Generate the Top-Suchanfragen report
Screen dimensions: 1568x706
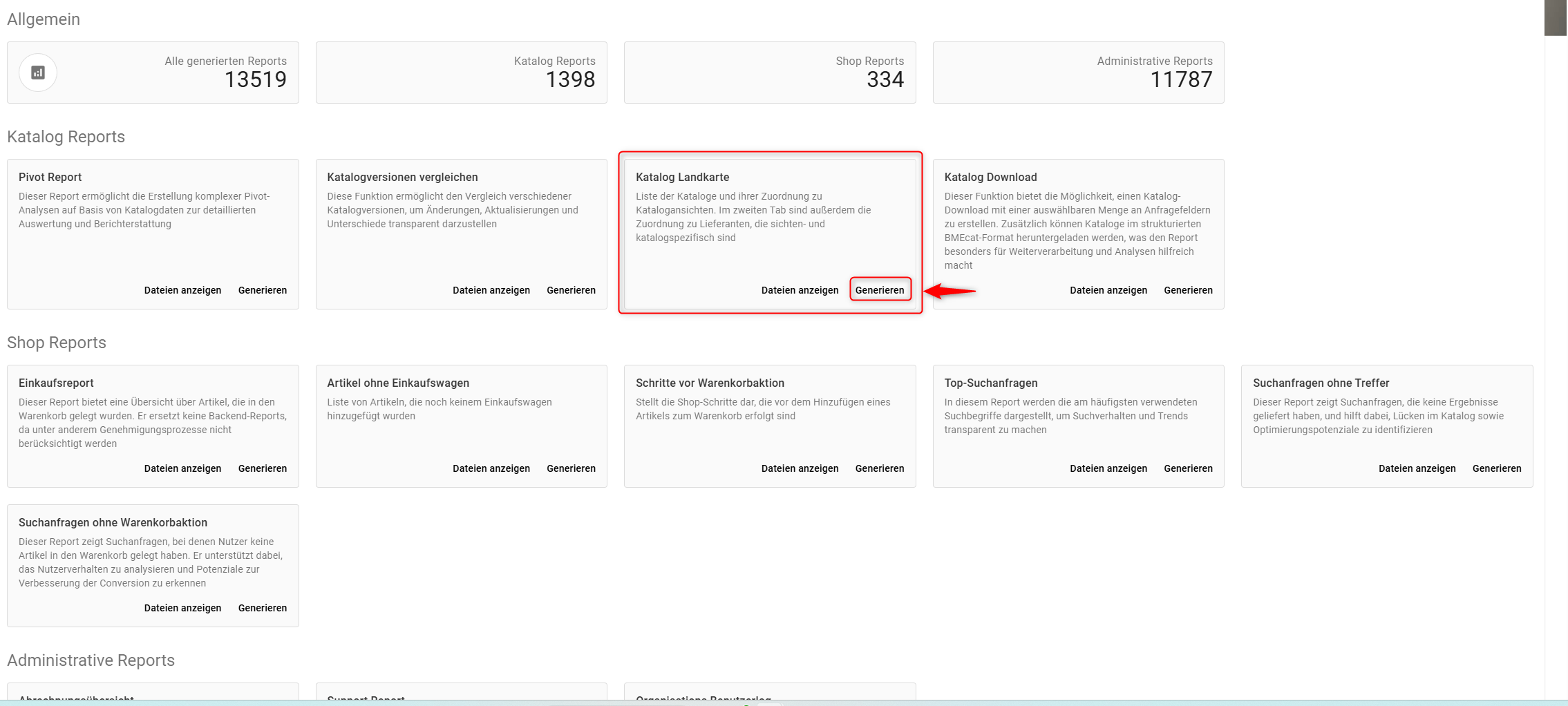(x=1188, y=468)
